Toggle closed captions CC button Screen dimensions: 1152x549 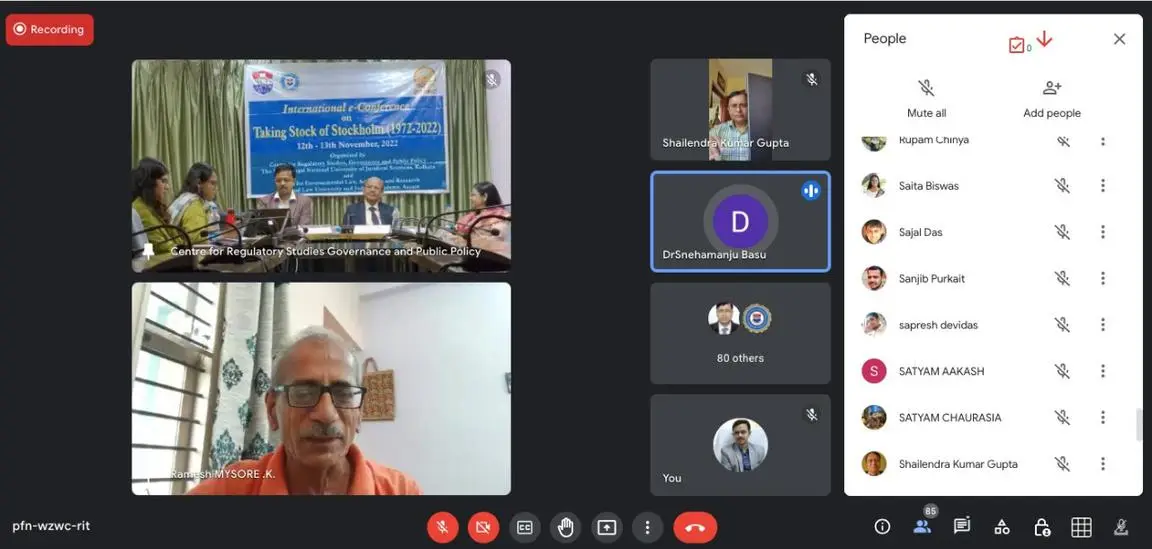click(x=525, y=527)
